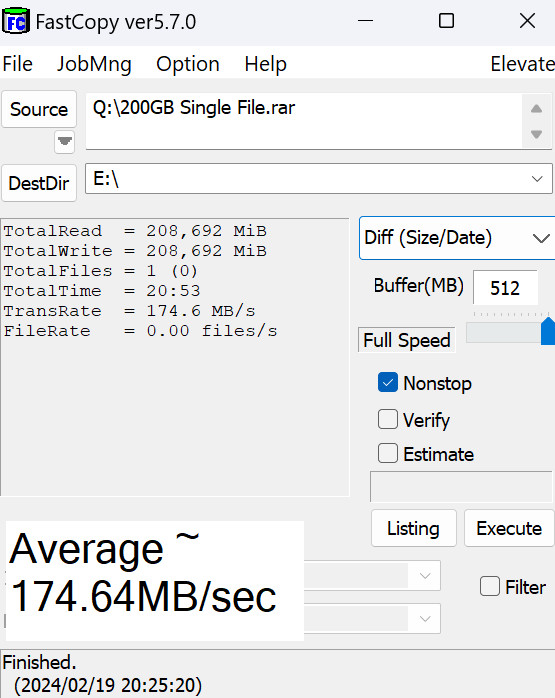Expand the upper disabled filter combo box
The width and height of the screenshot is (555, 698).
pyautogui.click(x=425, y=576)
